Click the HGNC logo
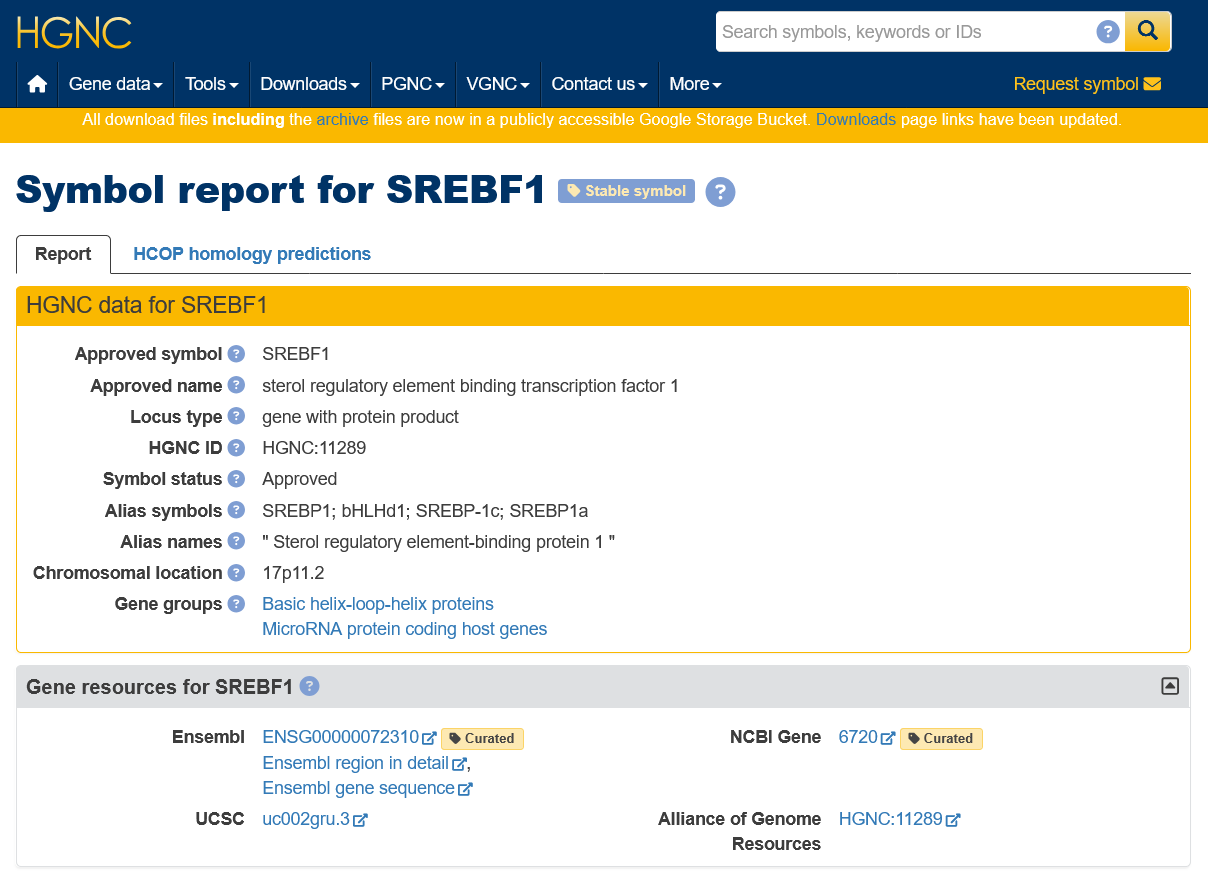Viewport: 1208px width, 877px height. (74, 33)
